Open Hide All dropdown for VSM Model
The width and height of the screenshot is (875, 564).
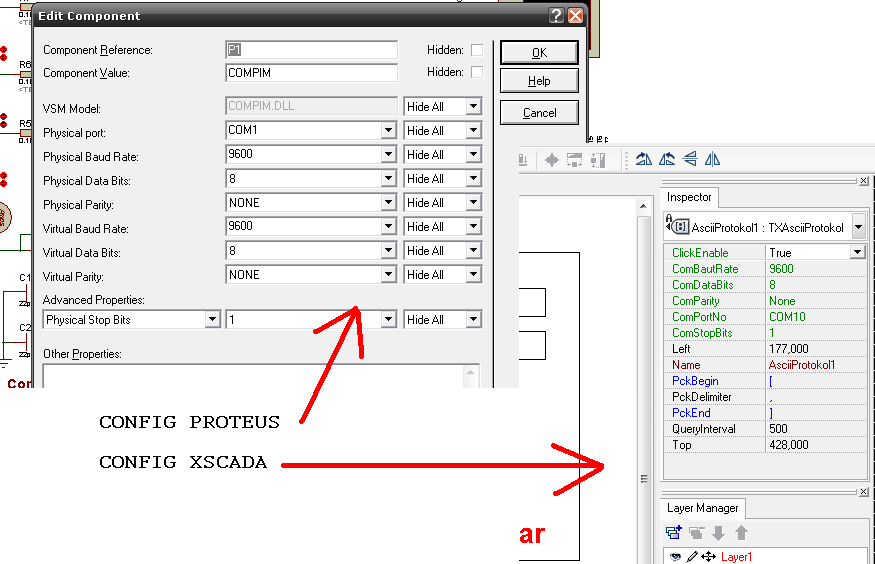[474, 107]
